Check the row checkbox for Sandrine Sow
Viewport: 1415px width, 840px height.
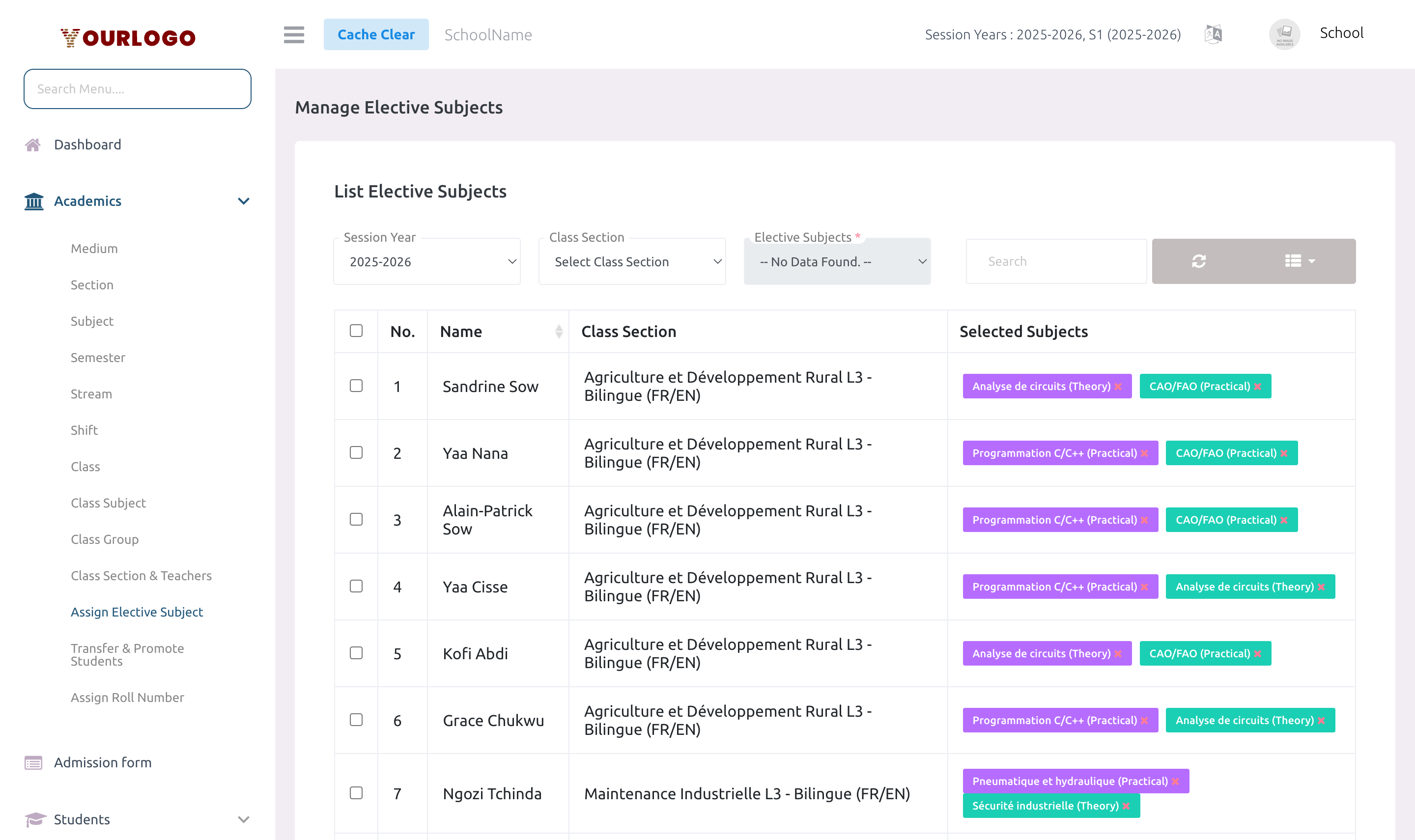(x=356, y=386)
